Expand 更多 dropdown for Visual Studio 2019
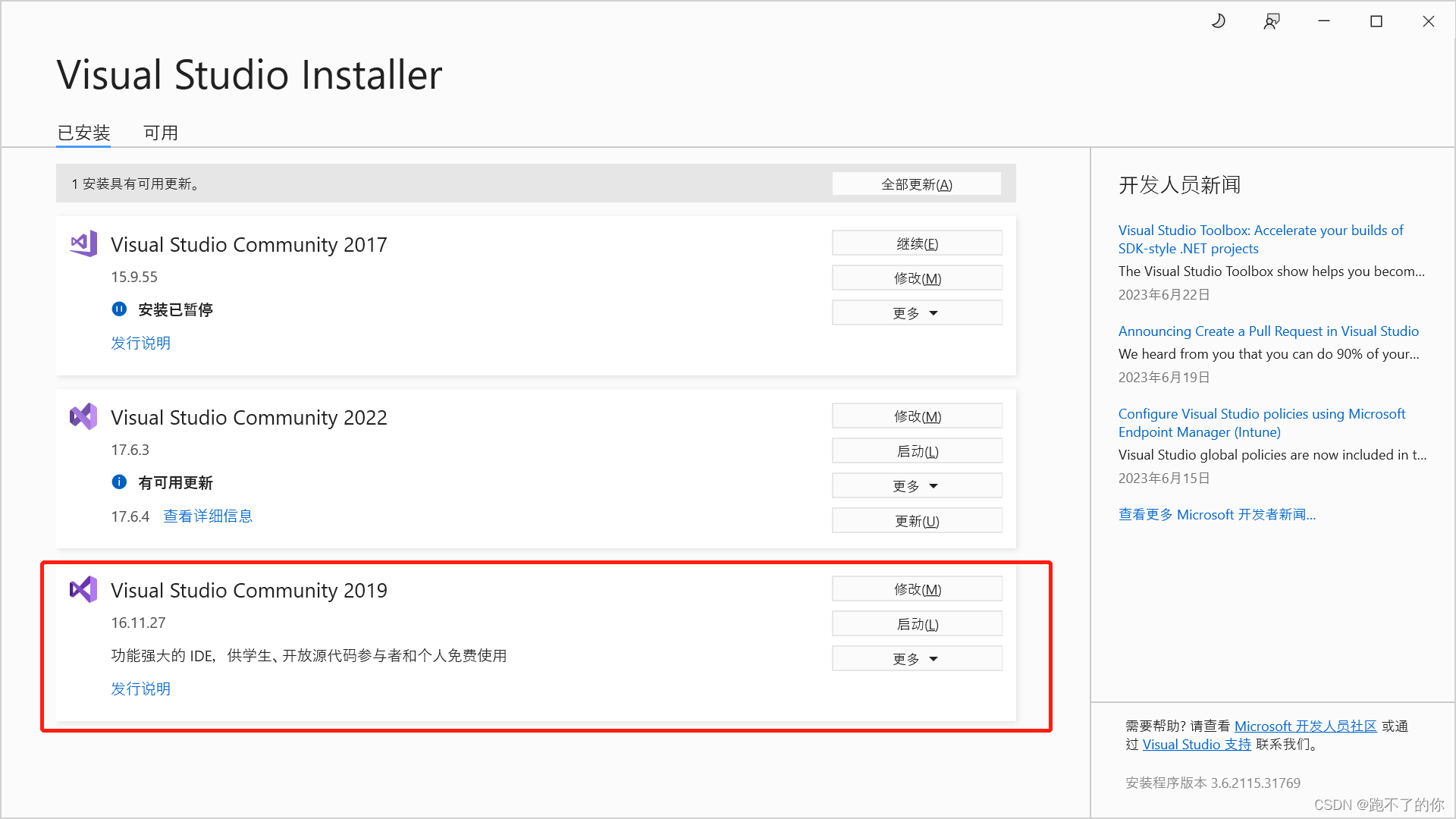This screenshot has height=819, width=1456. [x=917, y=659]
